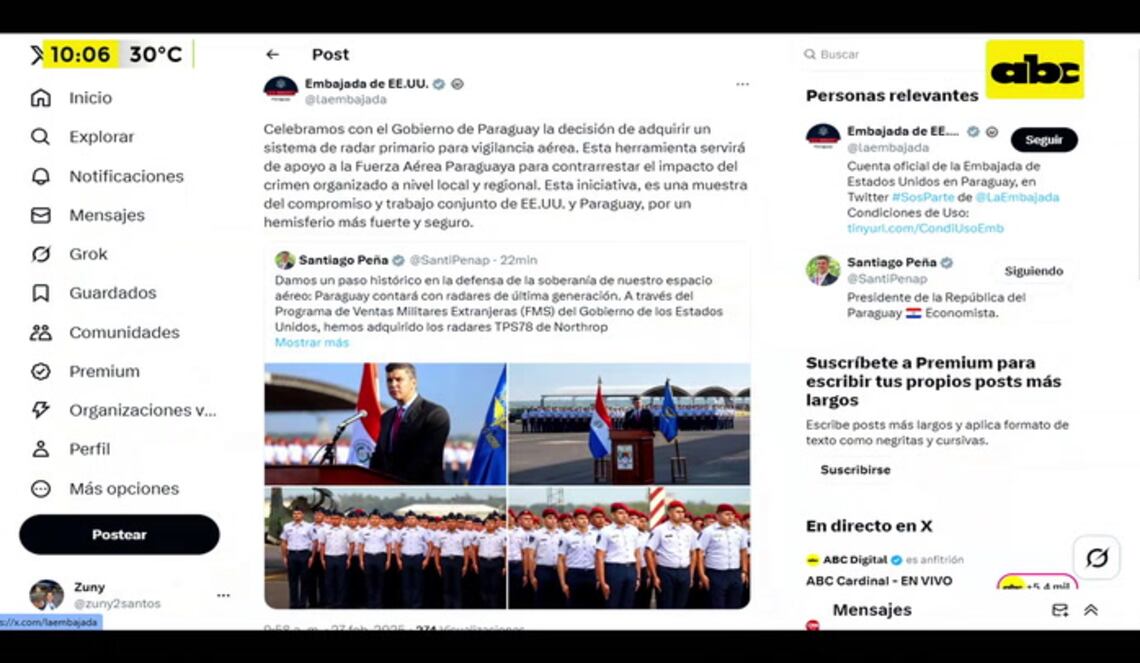Open Notificaciones bell icon

(41, 177)
